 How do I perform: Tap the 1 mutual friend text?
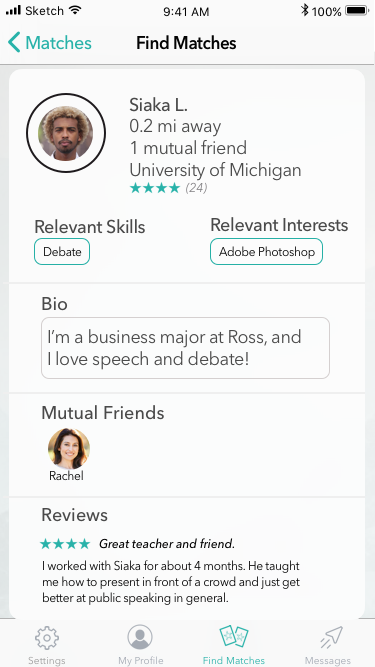(x=188, y=148)
